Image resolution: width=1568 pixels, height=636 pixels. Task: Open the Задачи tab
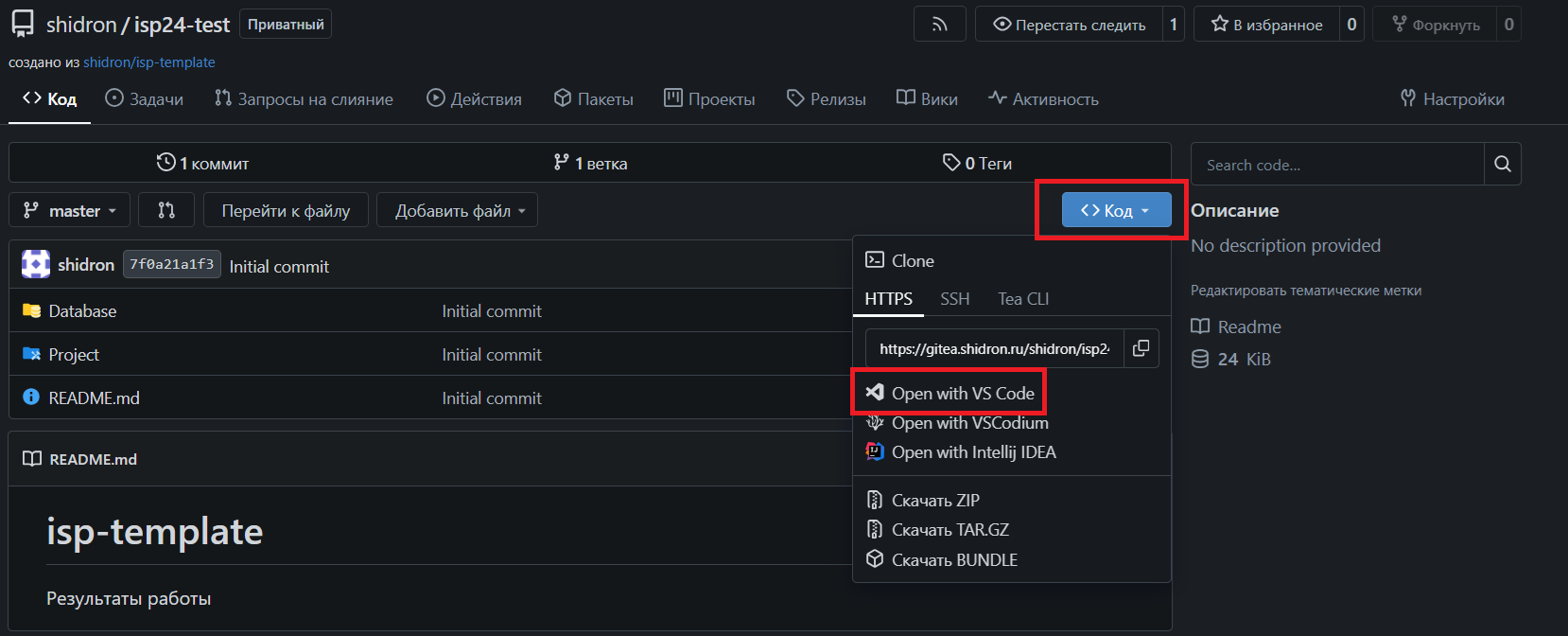pos(145,98)
